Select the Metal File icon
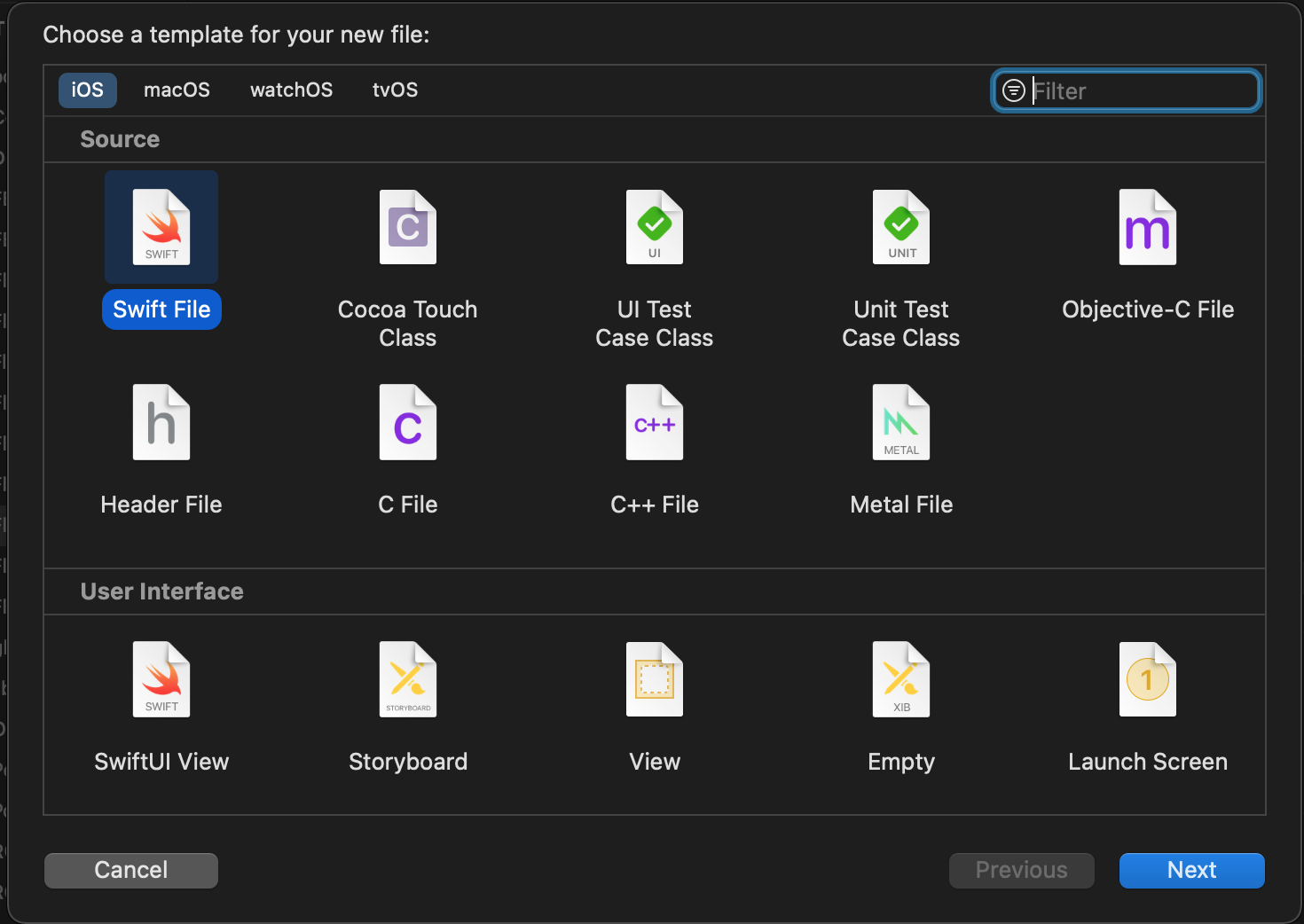1304x924 pixels. pyautogui.click(x=901, y=422)
